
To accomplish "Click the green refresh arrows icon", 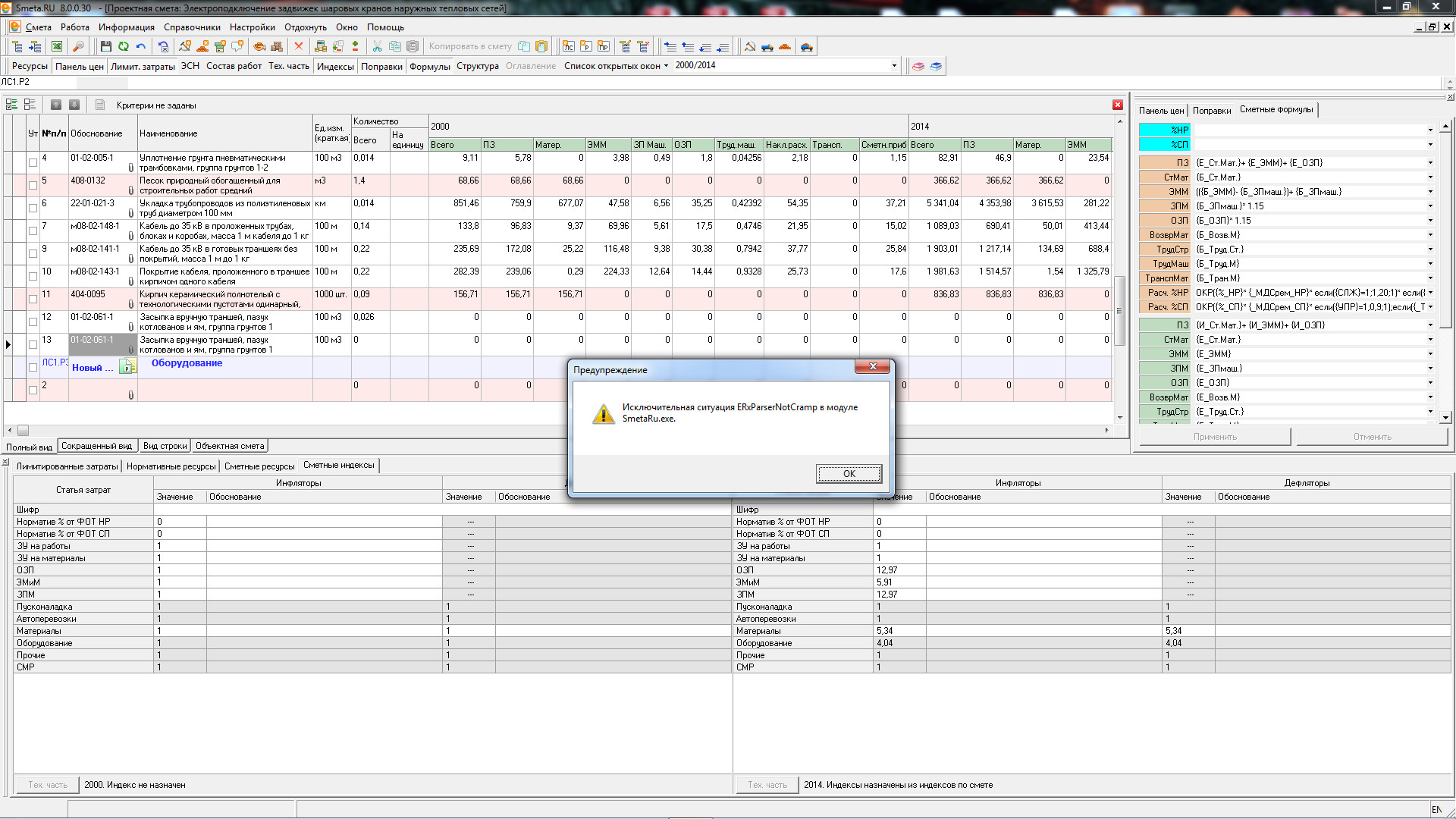I will pyautogui.click(x=124, y=47).
